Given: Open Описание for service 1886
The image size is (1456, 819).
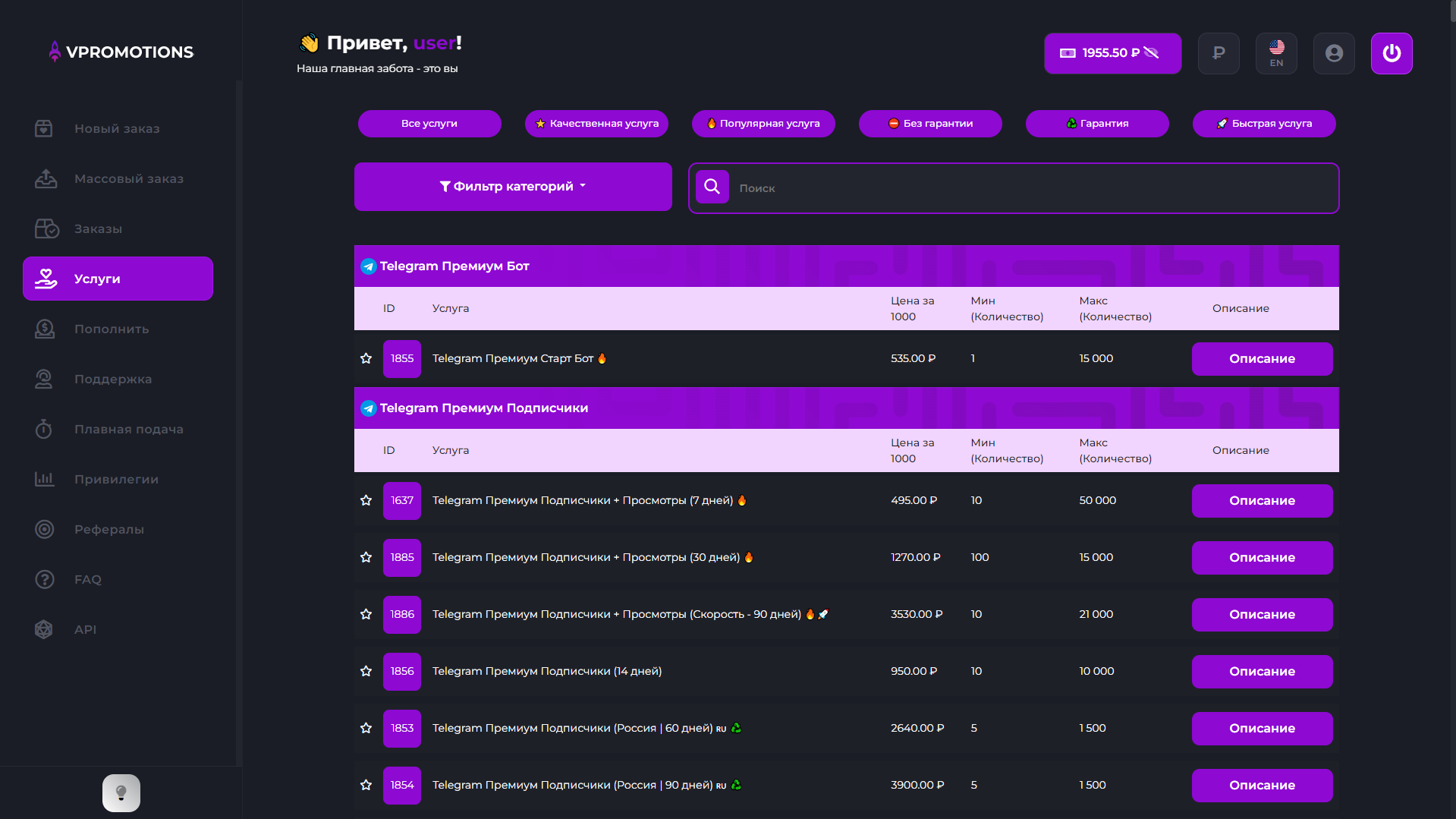Looking at the screenshot, I should pos(1262,615).
